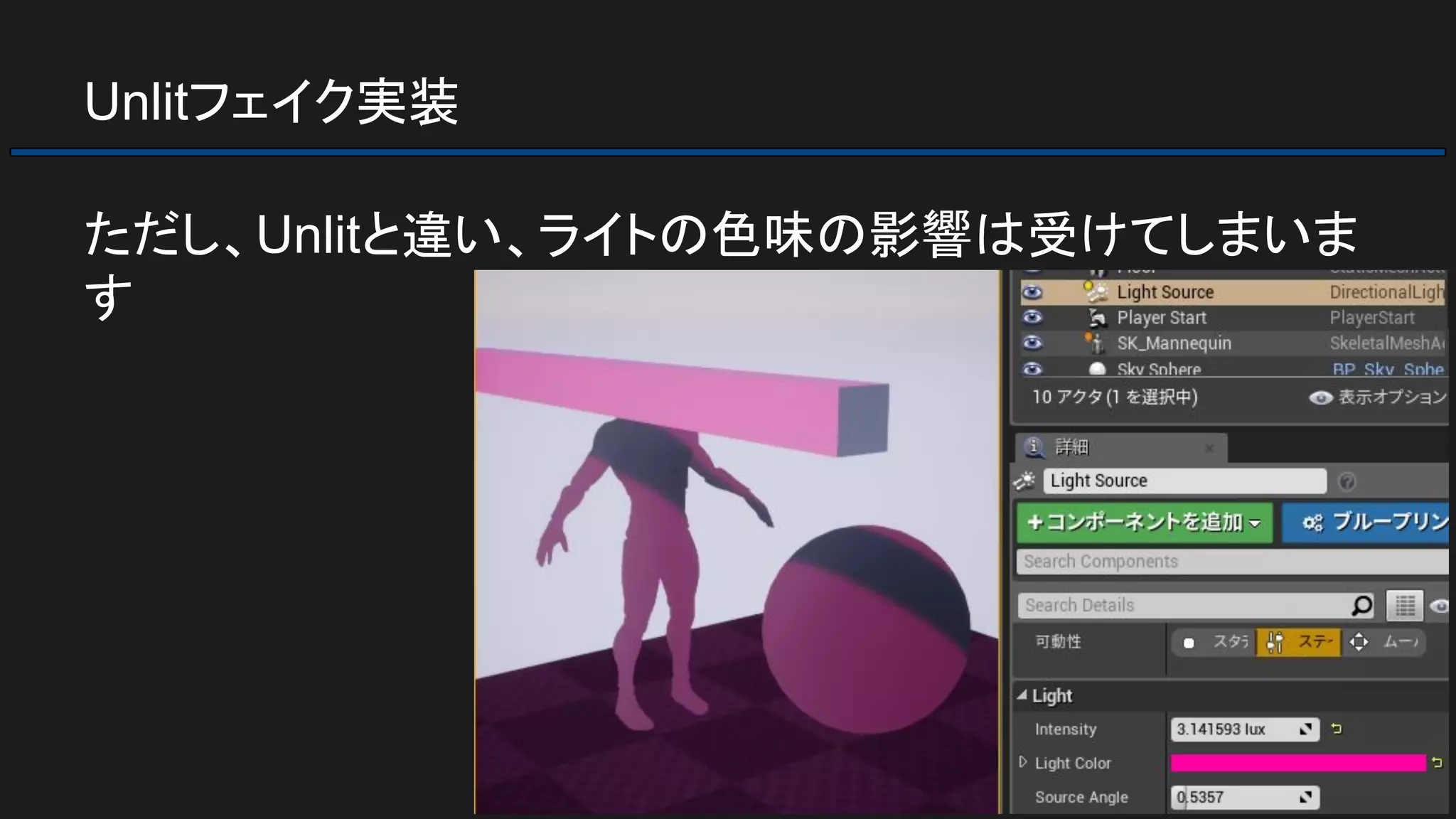1456x819 pixels.
Task: Toggle visibility eye for Player Start row
Action: click(1032, 317)
